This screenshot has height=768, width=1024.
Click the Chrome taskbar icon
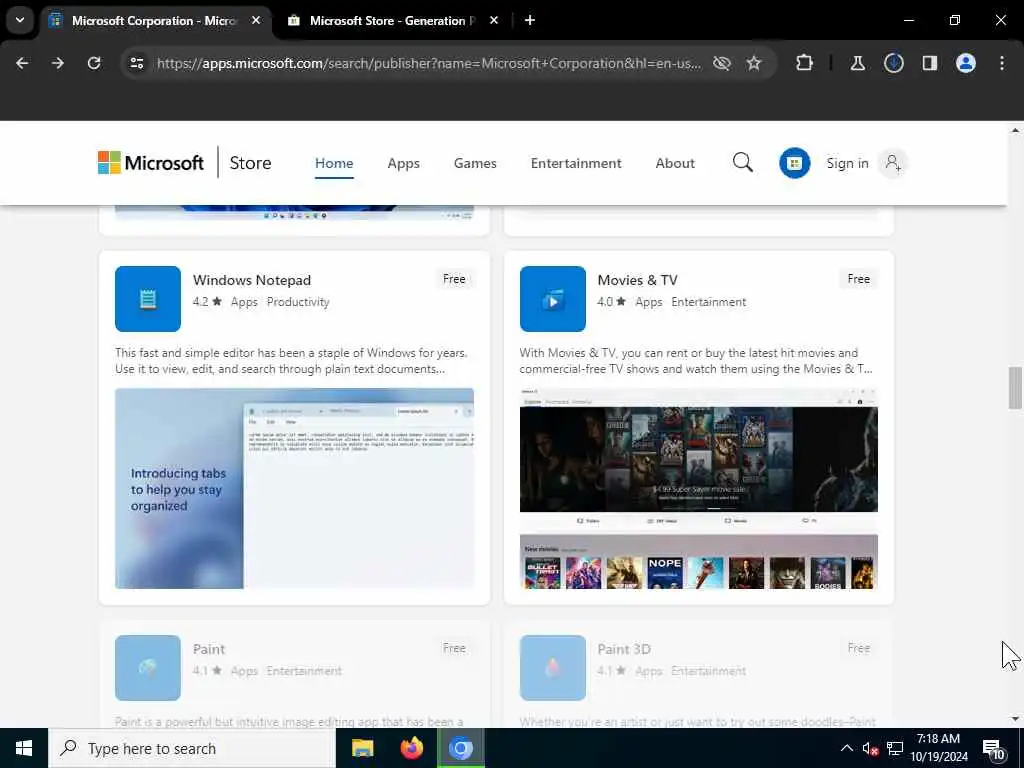coord(460,748)
